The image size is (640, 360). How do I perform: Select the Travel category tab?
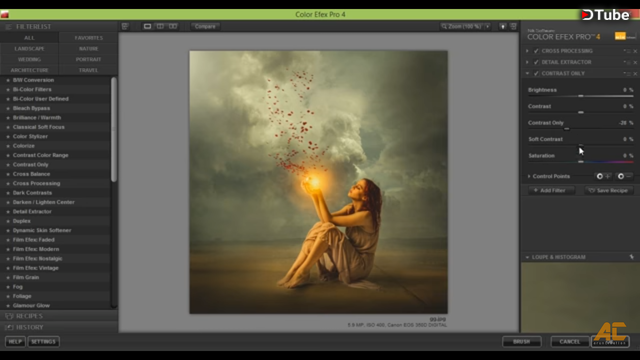(x=89, y=70)
